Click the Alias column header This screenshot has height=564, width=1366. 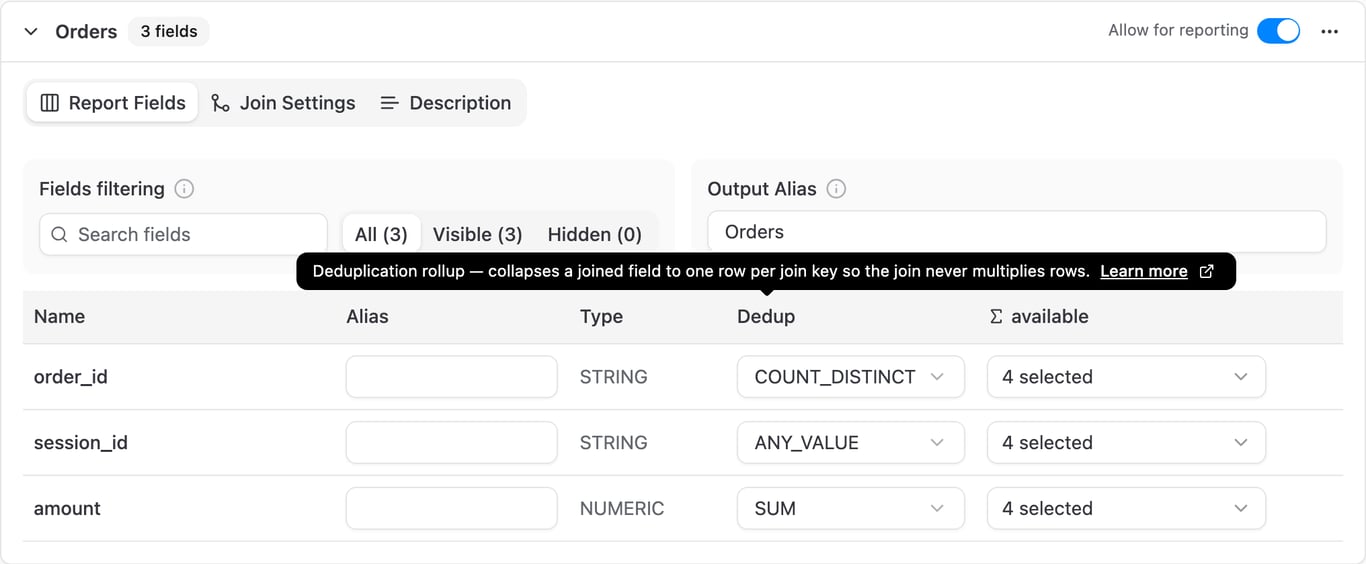(x=367, y=316)
